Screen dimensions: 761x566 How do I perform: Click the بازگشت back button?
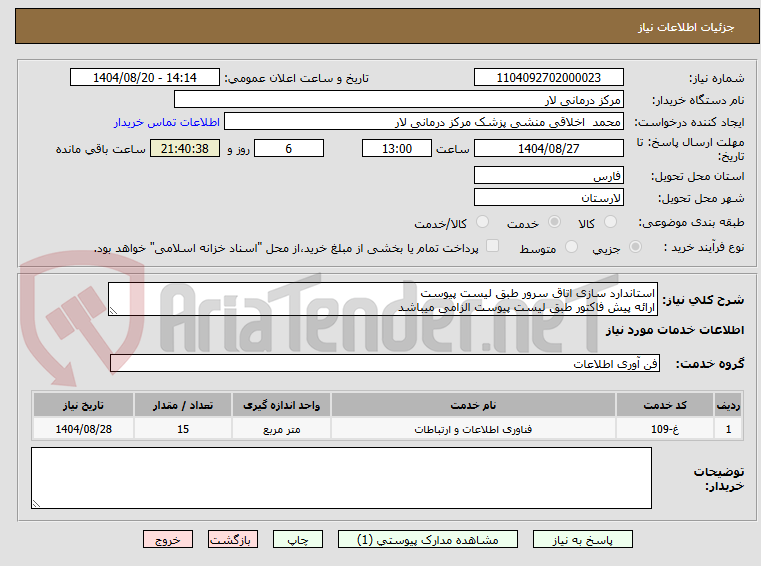point(233,539)
